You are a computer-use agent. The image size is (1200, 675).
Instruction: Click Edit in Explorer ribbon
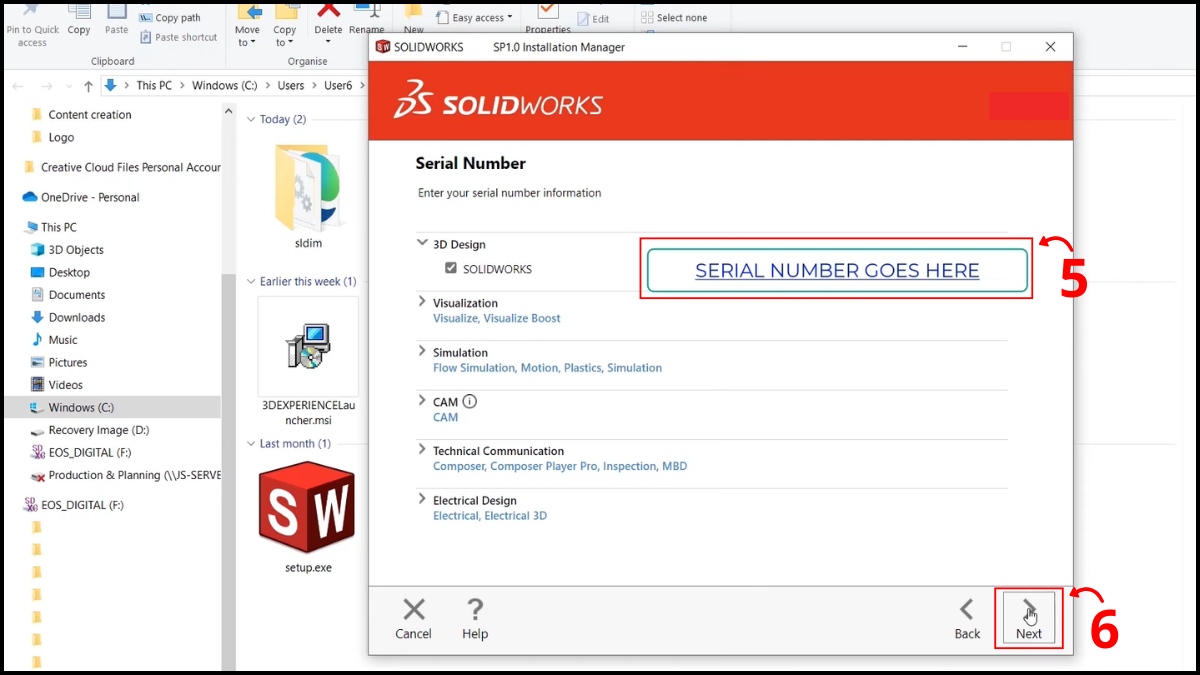pyautogui.click(x=593, y=19)
